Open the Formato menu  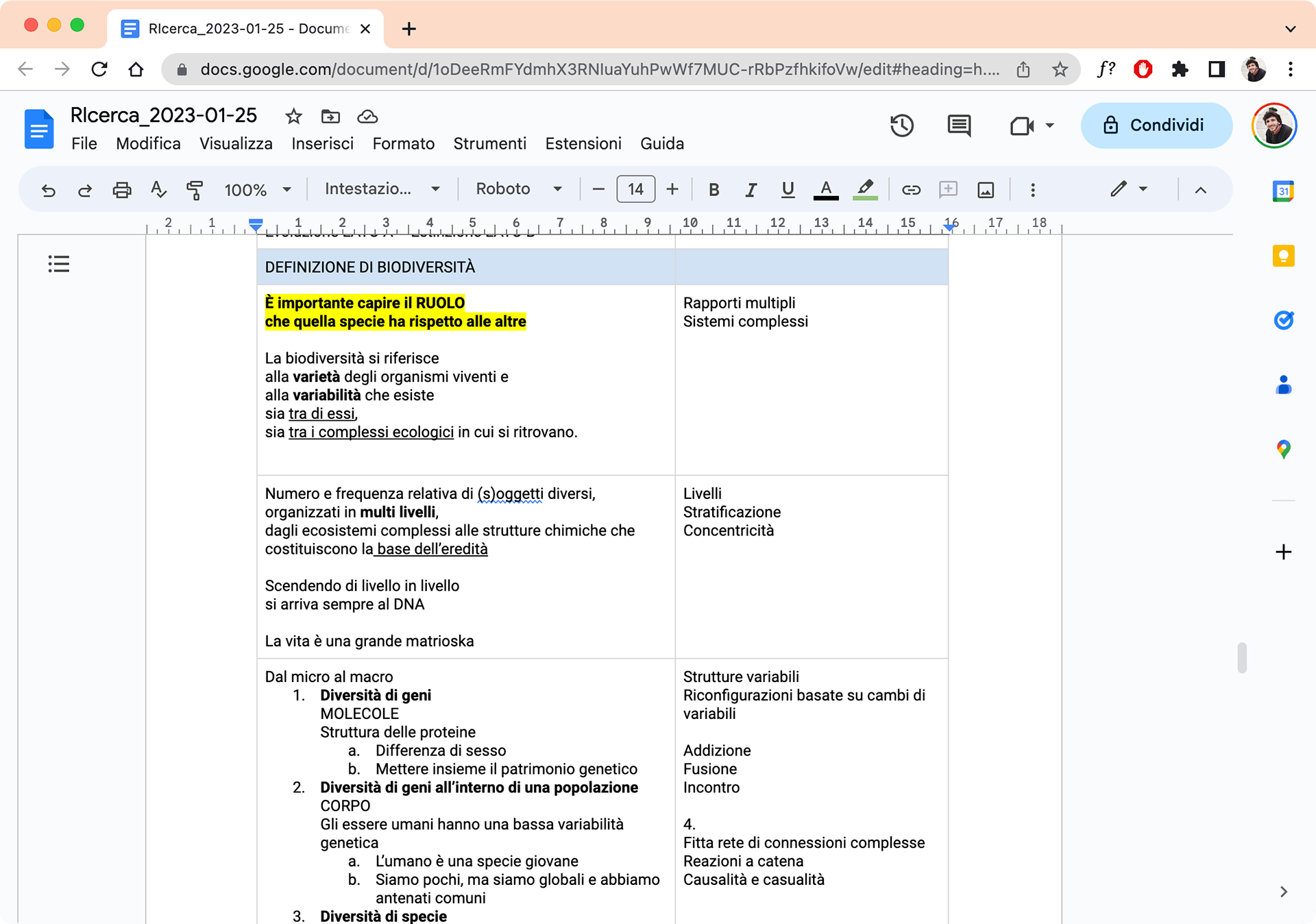[x=404, y=143]
